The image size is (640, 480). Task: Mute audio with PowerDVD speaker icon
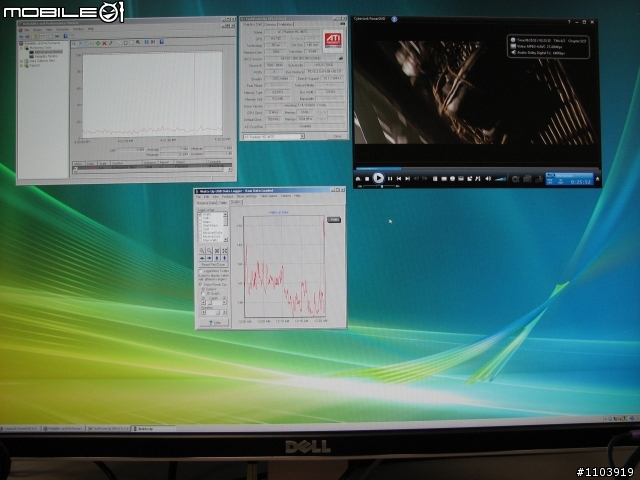point(488,179)
